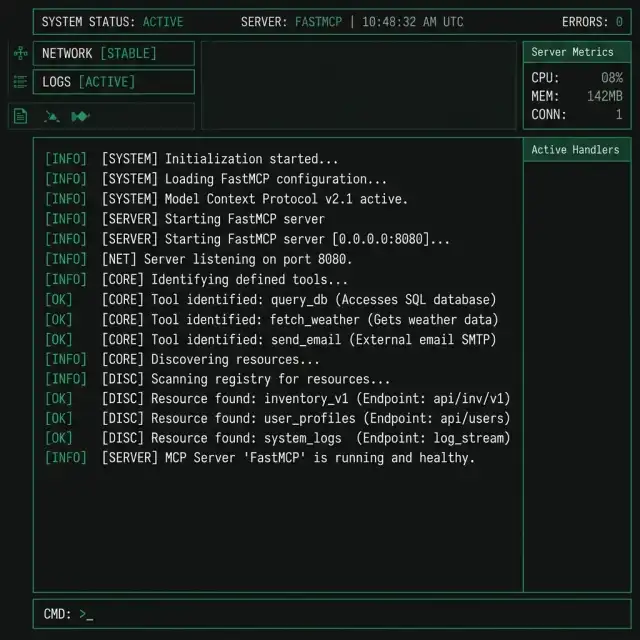The width and height of the screenshot is (640, 640).
Task: Select the query_db tool identified line
Action: click(271, 300)
